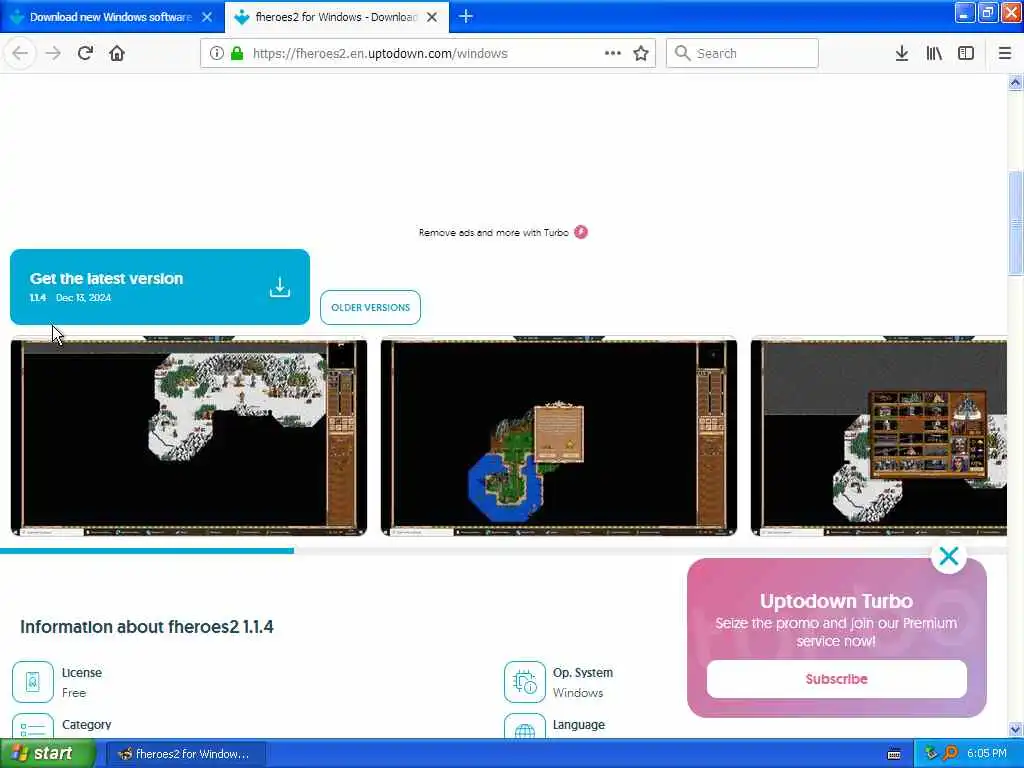Go back to the previous page

click(20, 53)
